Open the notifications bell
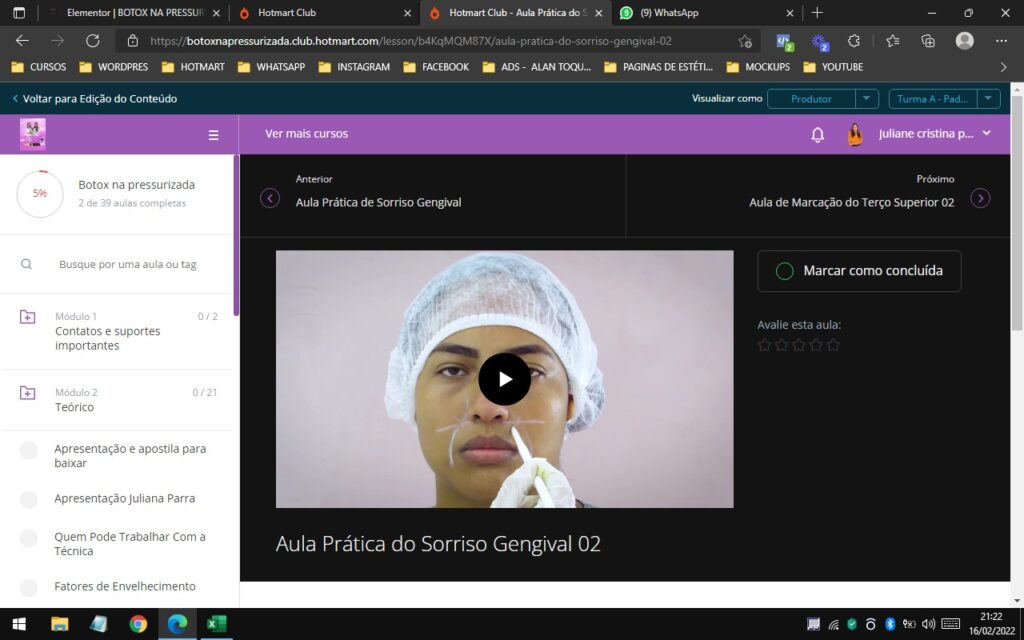This screenshot has height=640, width=1024. click(817, 135)
